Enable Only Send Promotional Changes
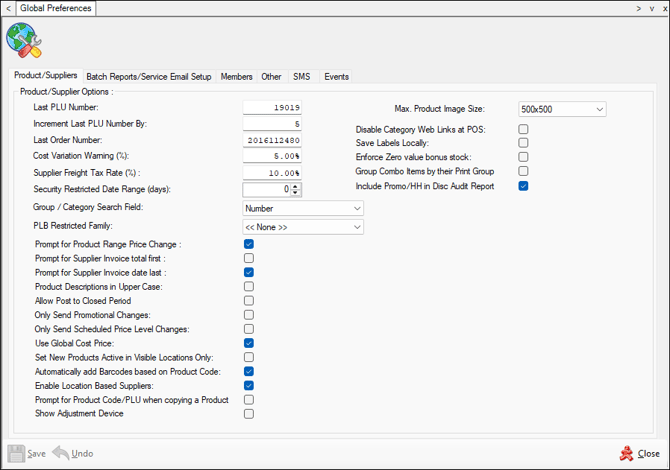This screenshot has width=670, height=470. point(249,315)
